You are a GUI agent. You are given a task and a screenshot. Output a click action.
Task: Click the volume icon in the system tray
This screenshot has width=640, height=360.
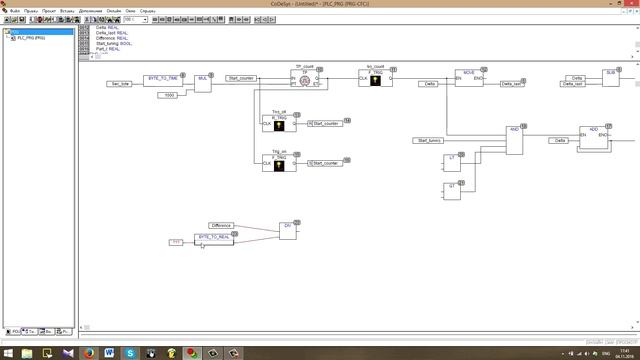587,353
